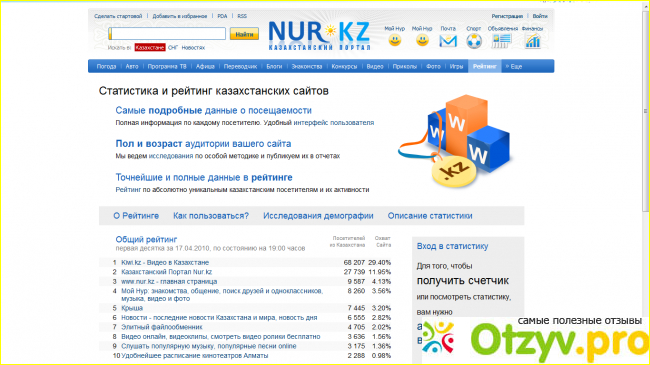Open the Переводчик menu item
The width and height of the screenshot is (650, 365).
(240, 66)
